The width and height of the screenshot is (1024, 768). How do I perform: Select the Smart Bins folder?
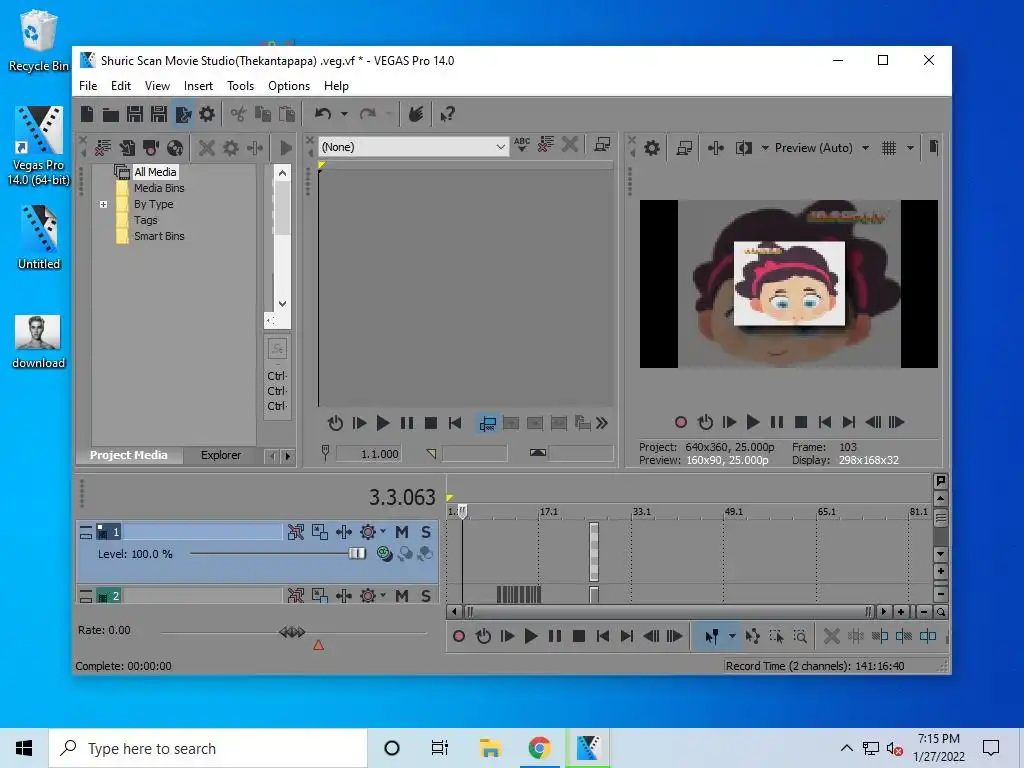(x=159, y=236)
